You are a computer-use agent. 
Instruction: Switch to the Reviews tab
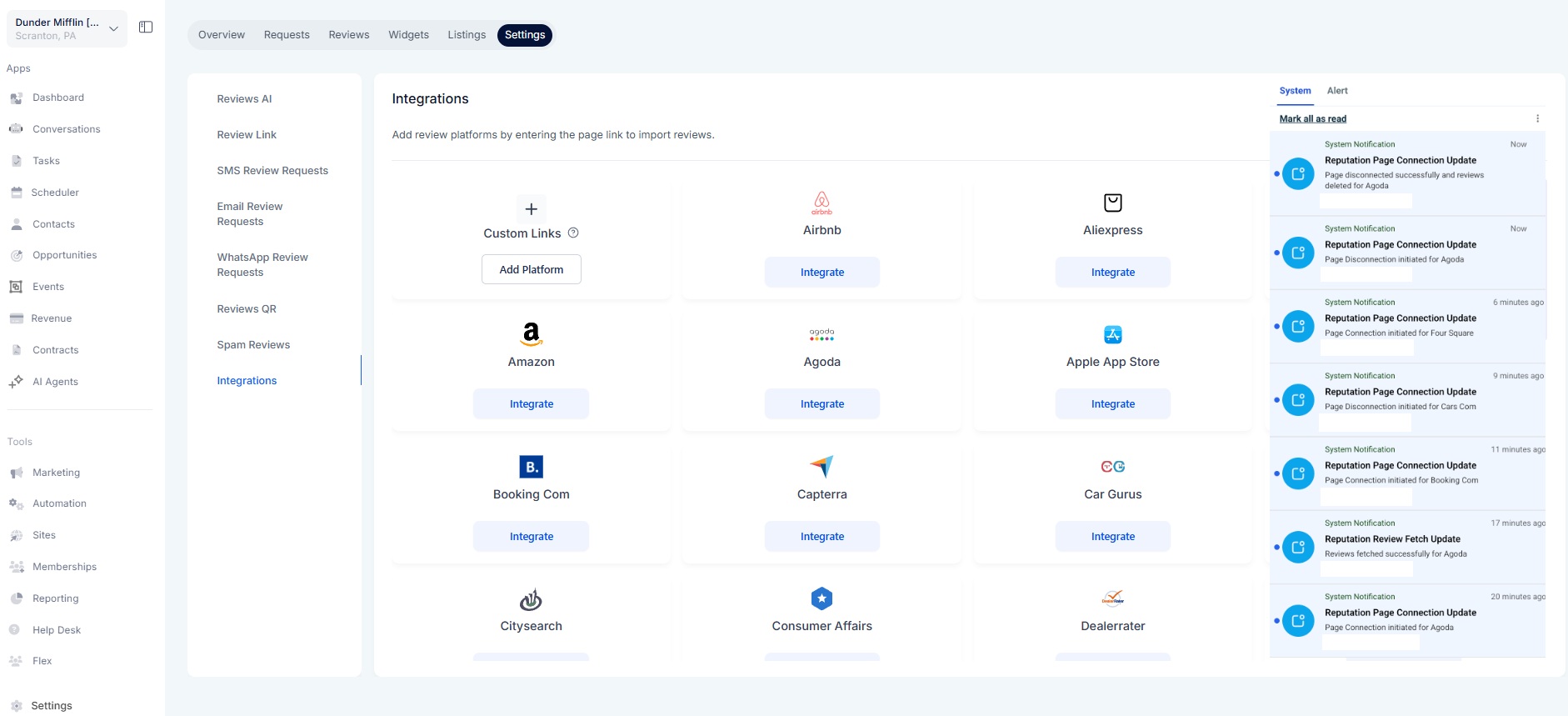(x=349, y=35)
